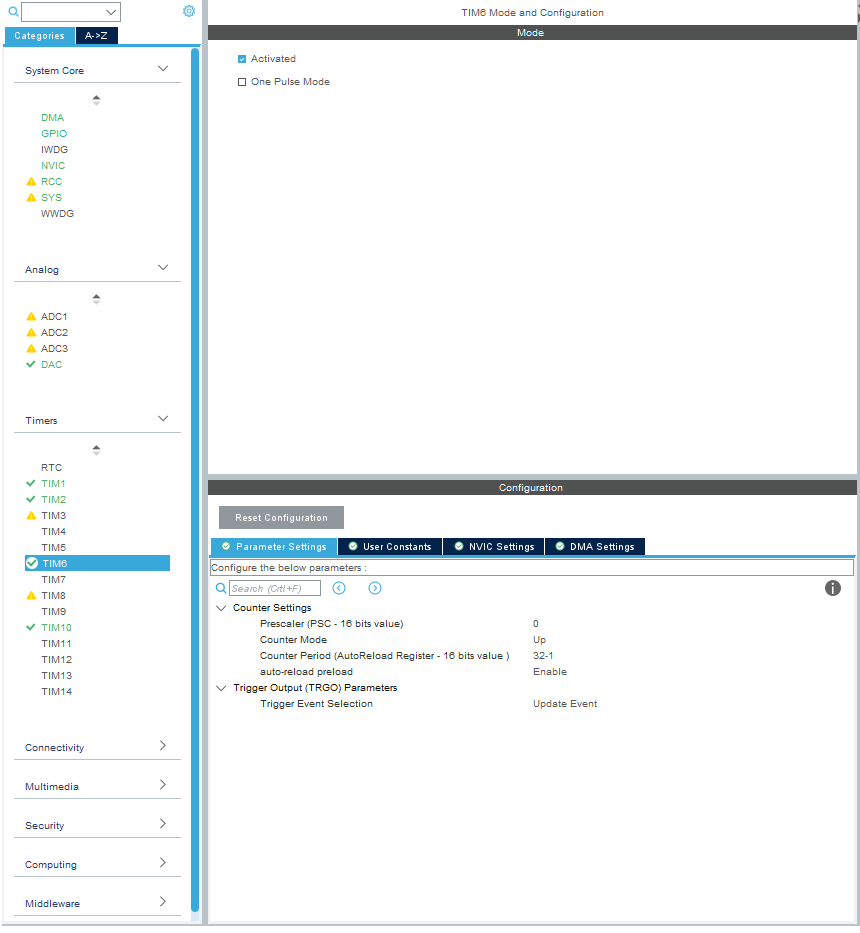The width and height of the screenshot is (860, 933).
Task: Click the warning icon beside ADC2
Action: click(x=32, y=333)
